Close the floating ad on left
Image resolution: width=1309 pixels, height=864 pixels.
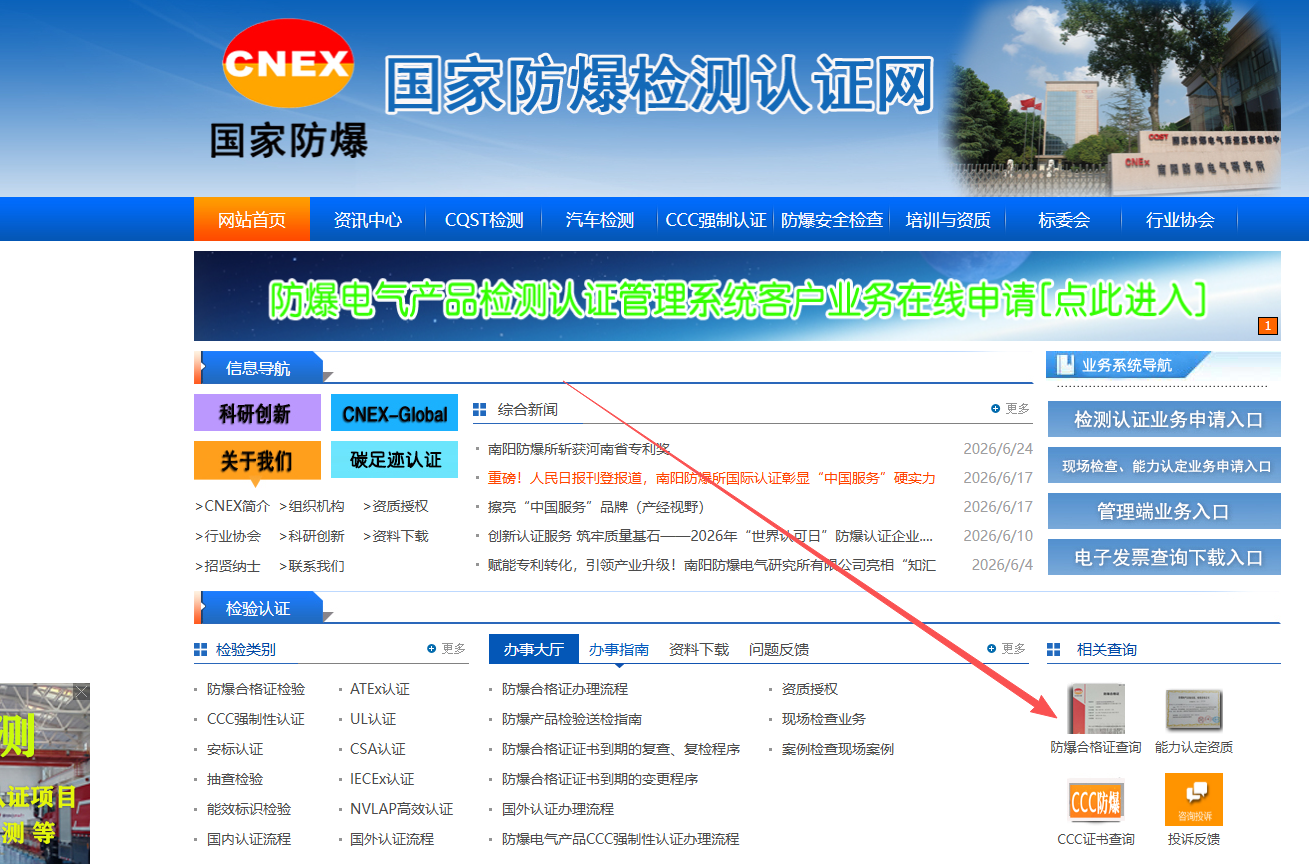pyautogui.click(x=82, y=691)
